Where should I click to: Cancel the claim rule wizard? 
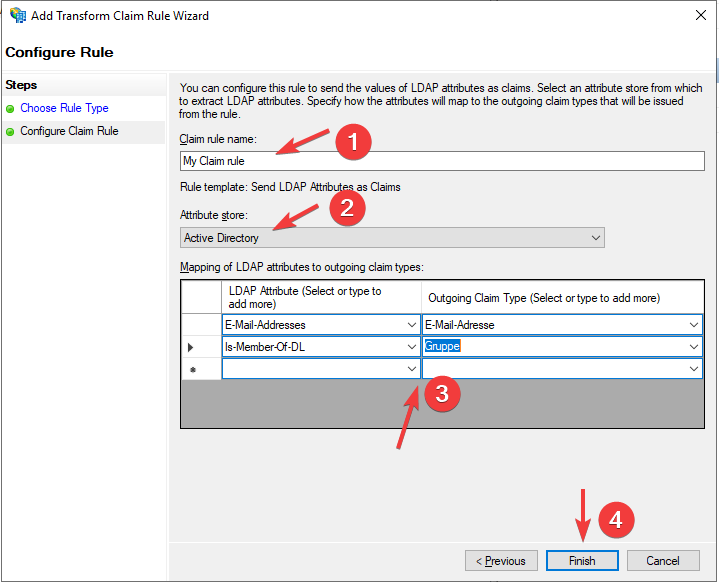(662, 561)
